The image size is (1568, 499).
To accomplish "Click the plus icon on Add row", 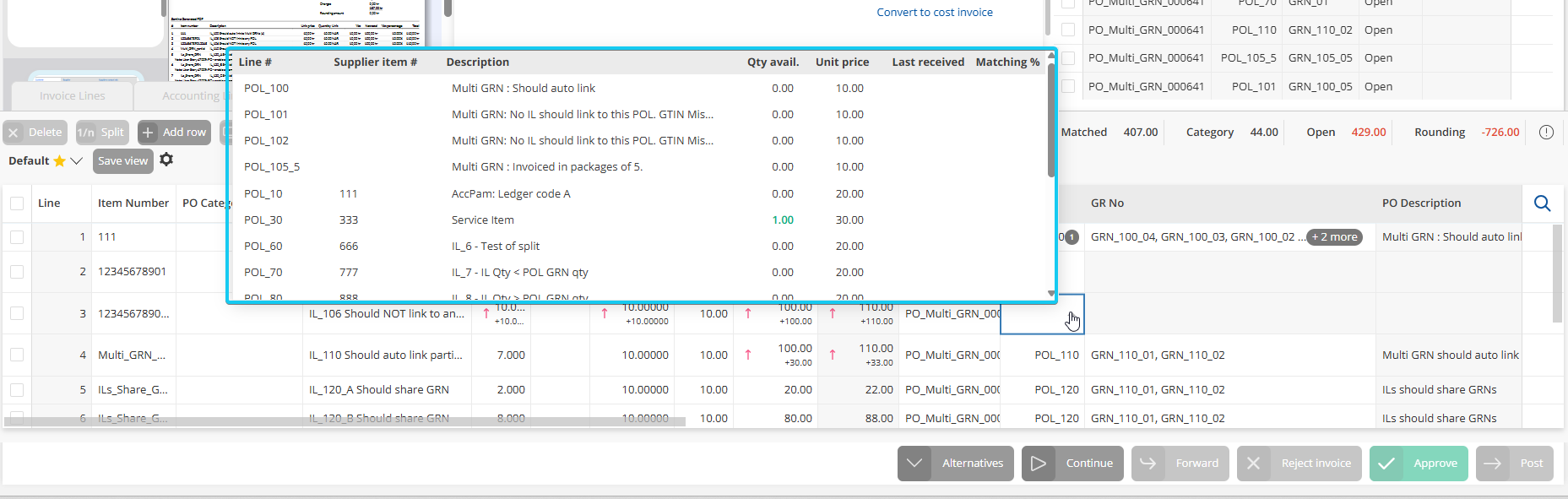I will pos(148,133).
